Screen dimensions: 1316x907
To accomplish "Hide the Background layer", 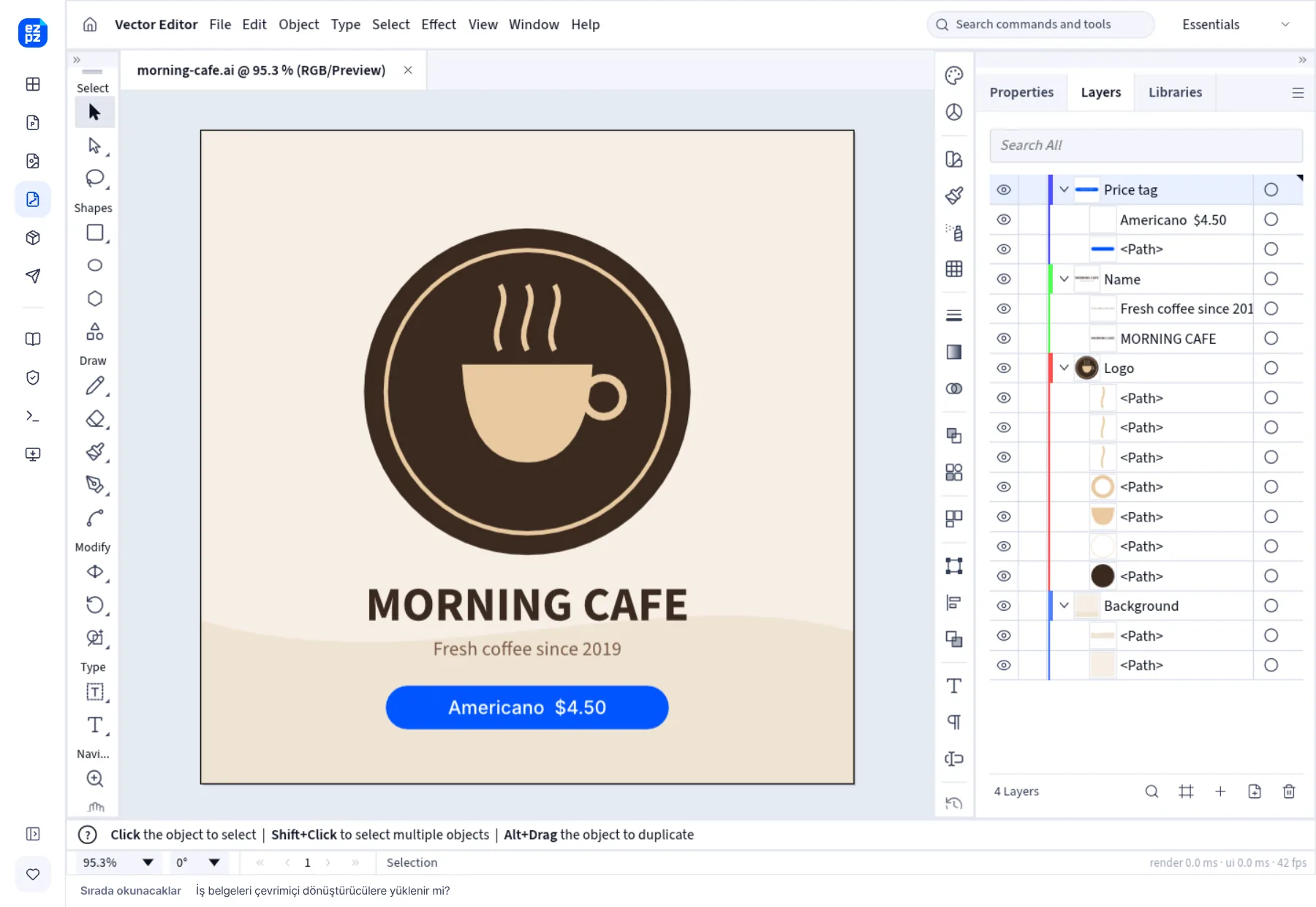I will (x=1004, y=606).
